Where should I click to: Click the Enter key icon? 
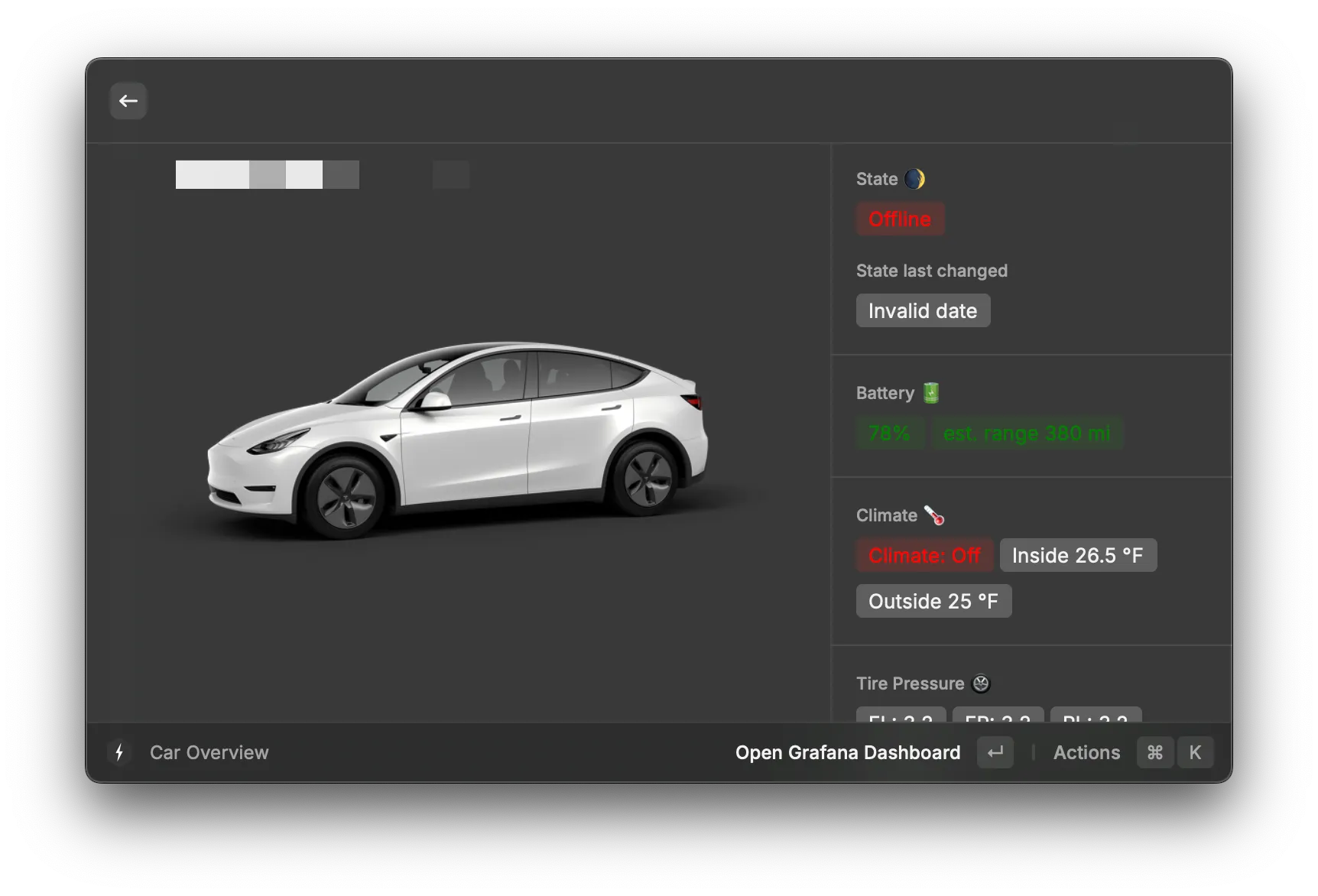[x=995, y=752]
